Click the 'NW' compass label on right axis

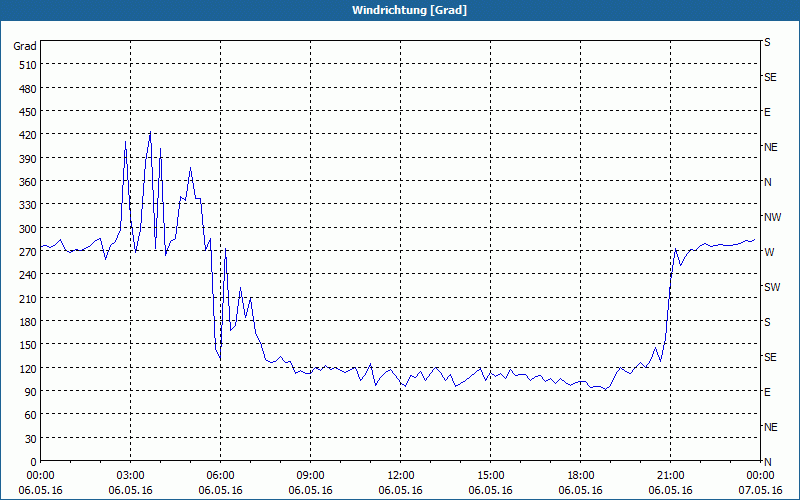(x=772, y=217)
